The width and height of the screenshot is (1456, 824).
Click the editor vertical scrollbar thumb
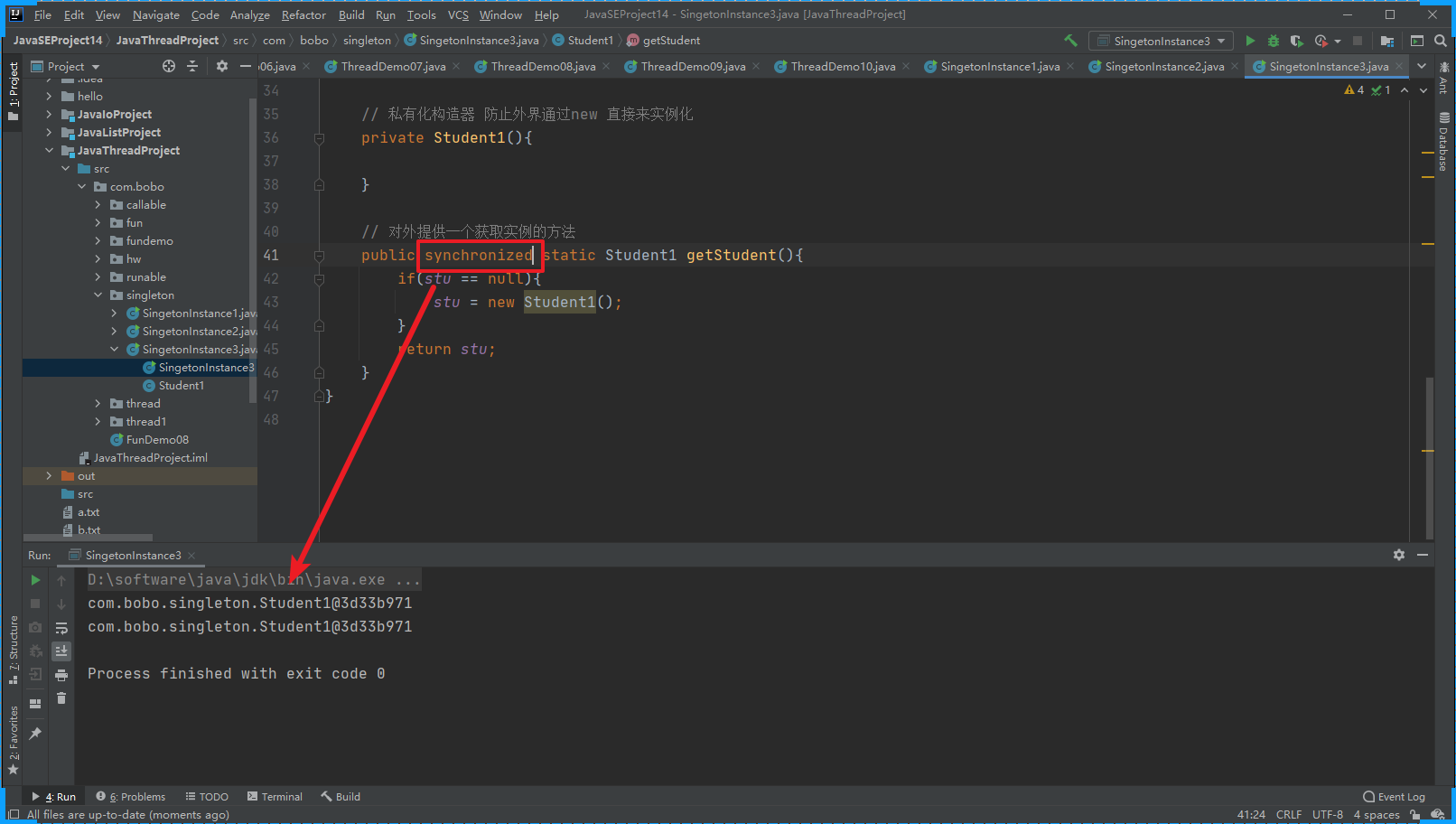1430,457
